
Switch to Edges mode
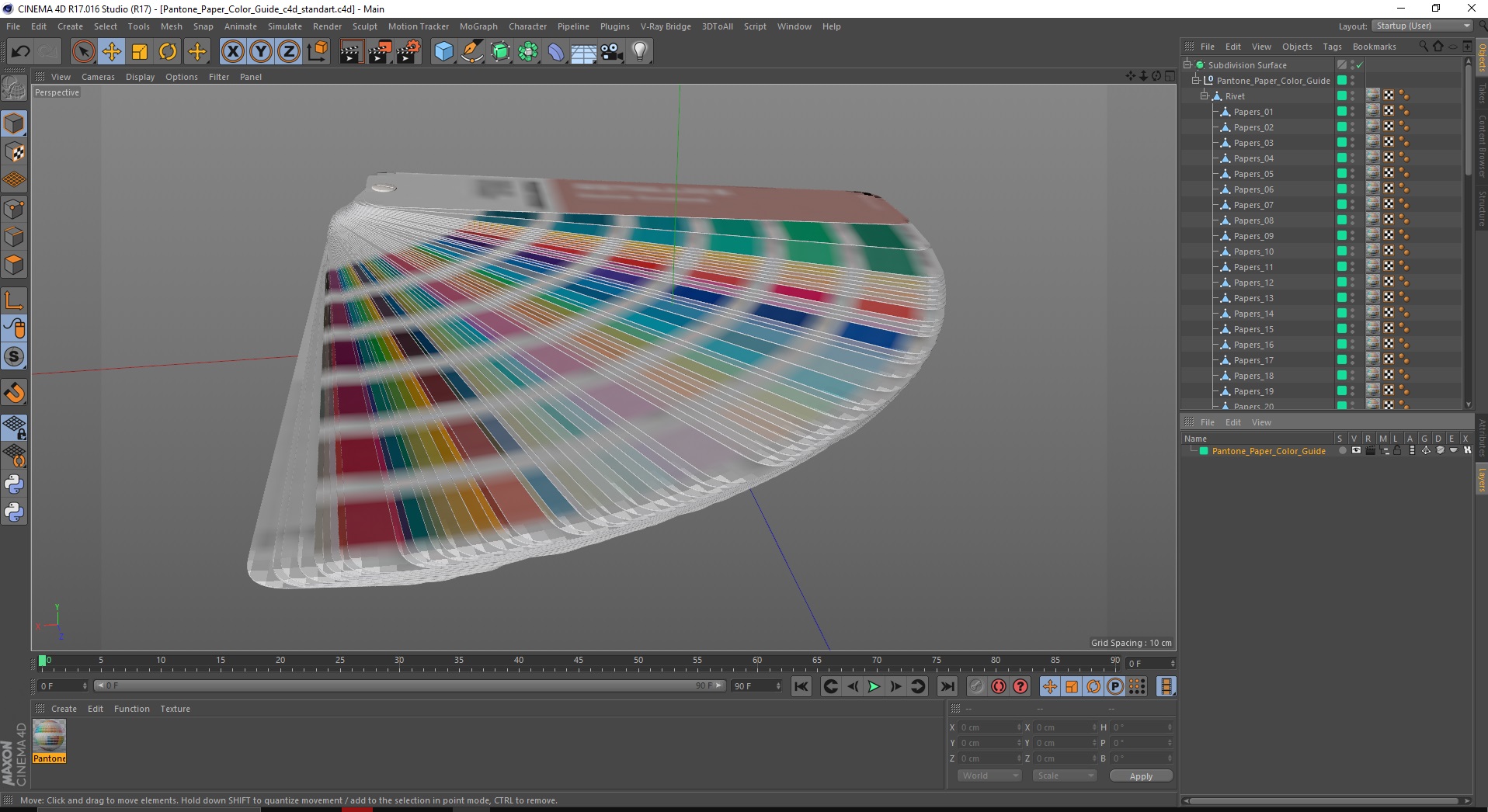tap(14, 237)
